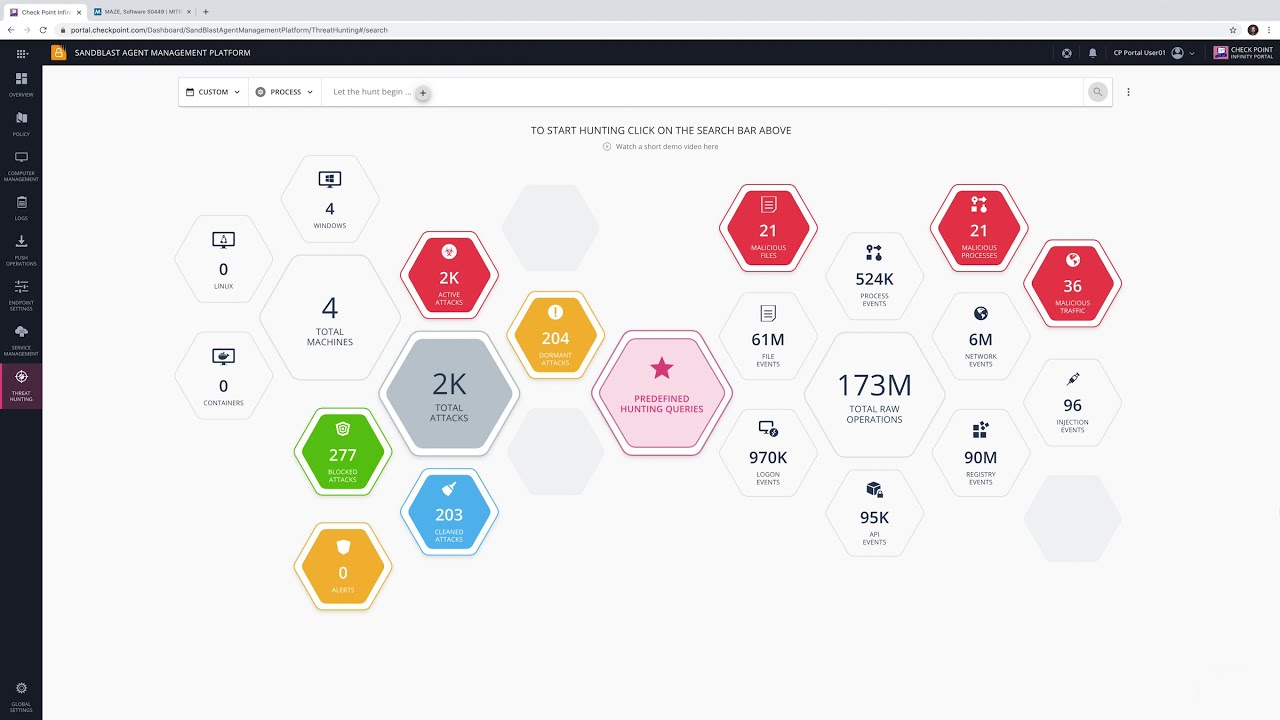Expand the CP Portal User01 account menu
1280x720 pixels.
pos(1154,53)
